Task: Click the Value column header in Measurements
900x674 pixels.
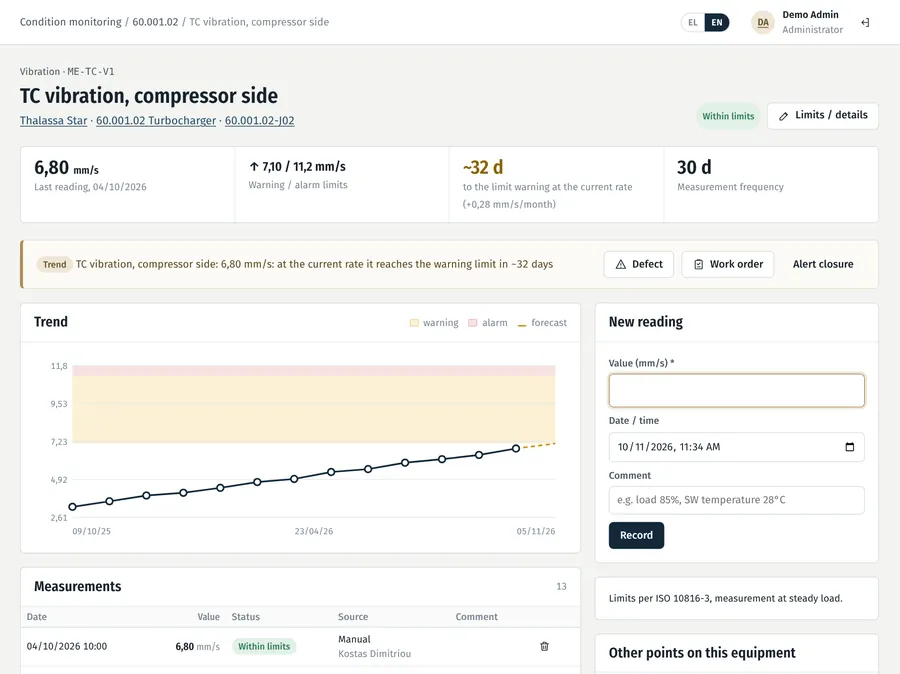Action: 208,617
